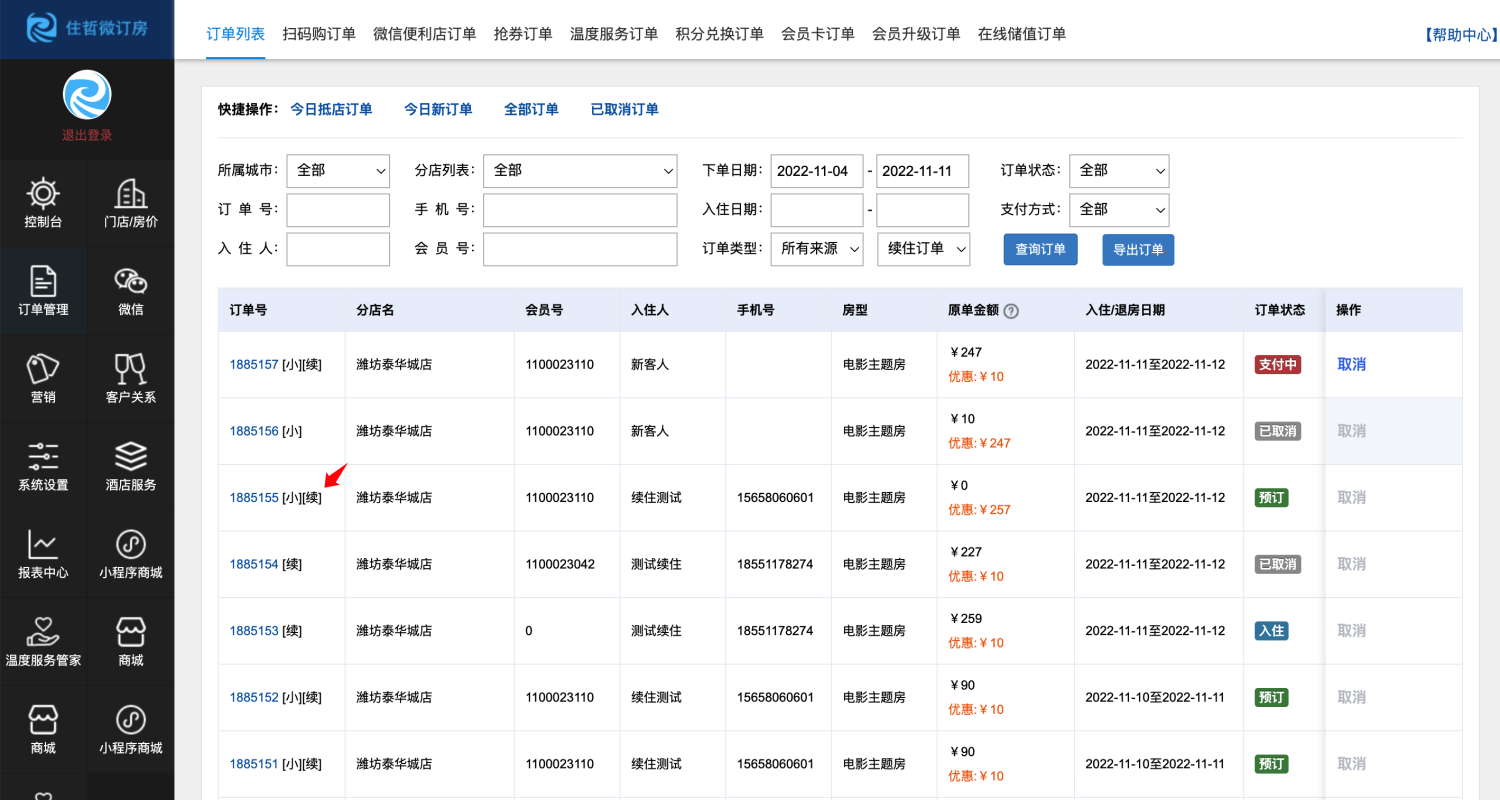Open the 控制台 dashboard icon
This screenshot has width=1500, height=800.
click(43, 204)
